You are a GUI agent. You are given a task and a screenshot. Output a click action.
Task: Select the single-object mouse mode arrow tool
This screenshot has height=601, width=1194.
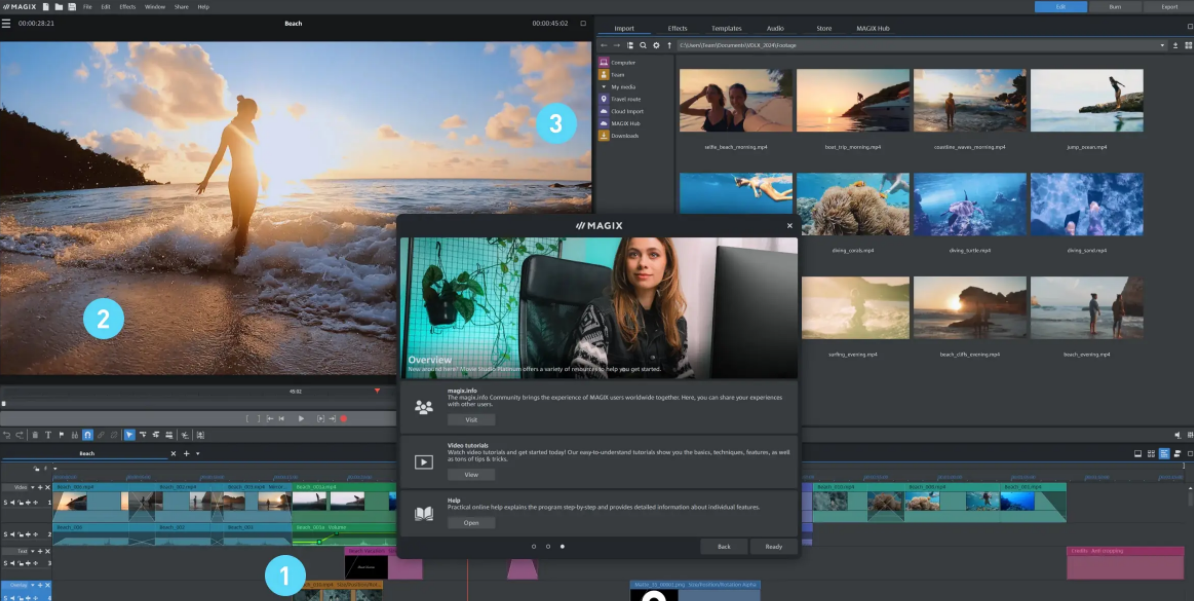(x=129, y=435)
